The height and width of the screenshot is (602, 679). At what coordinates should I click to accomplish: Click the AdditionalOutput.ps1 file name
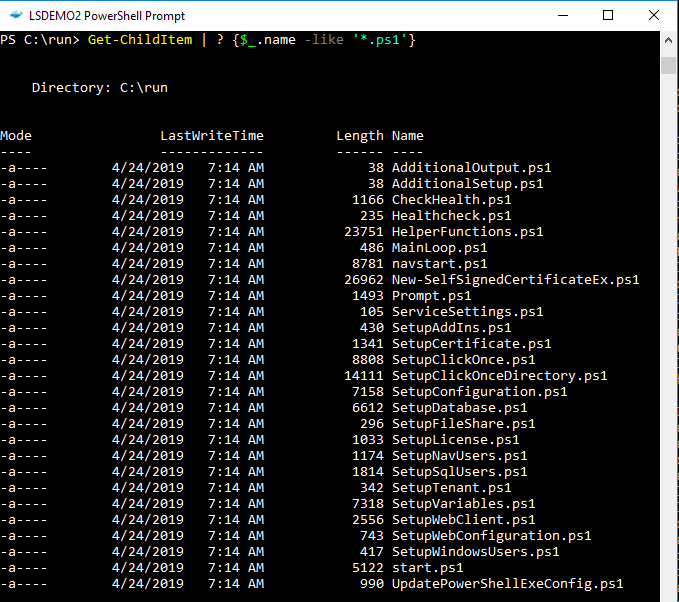[471, 168]
